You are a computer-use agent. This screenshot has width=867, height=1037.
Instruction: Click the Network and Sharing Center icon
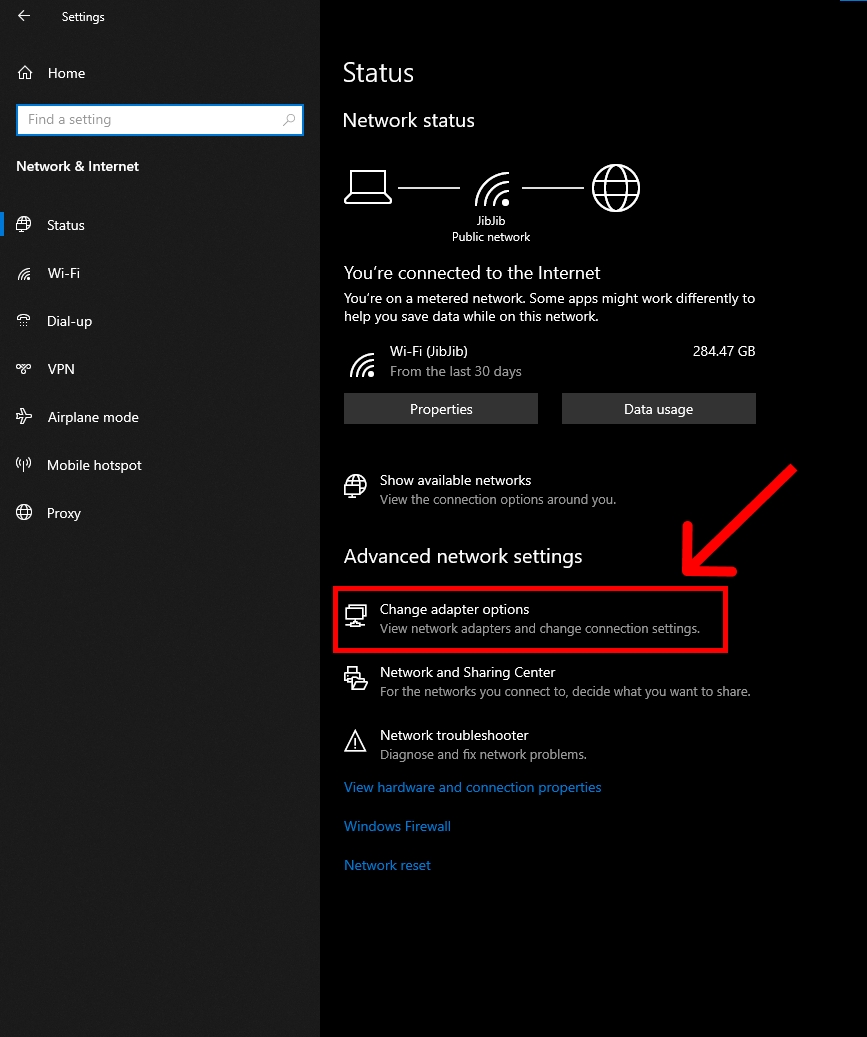coord(355,679)
